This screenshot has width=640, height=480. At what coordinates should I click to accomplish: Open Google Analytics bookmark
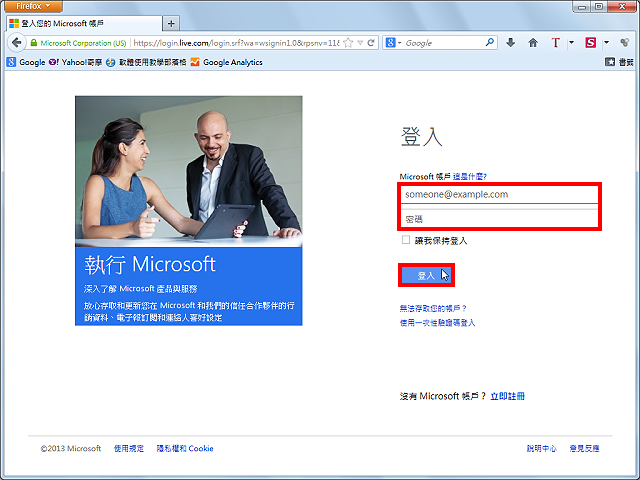(x=227, y=62)
